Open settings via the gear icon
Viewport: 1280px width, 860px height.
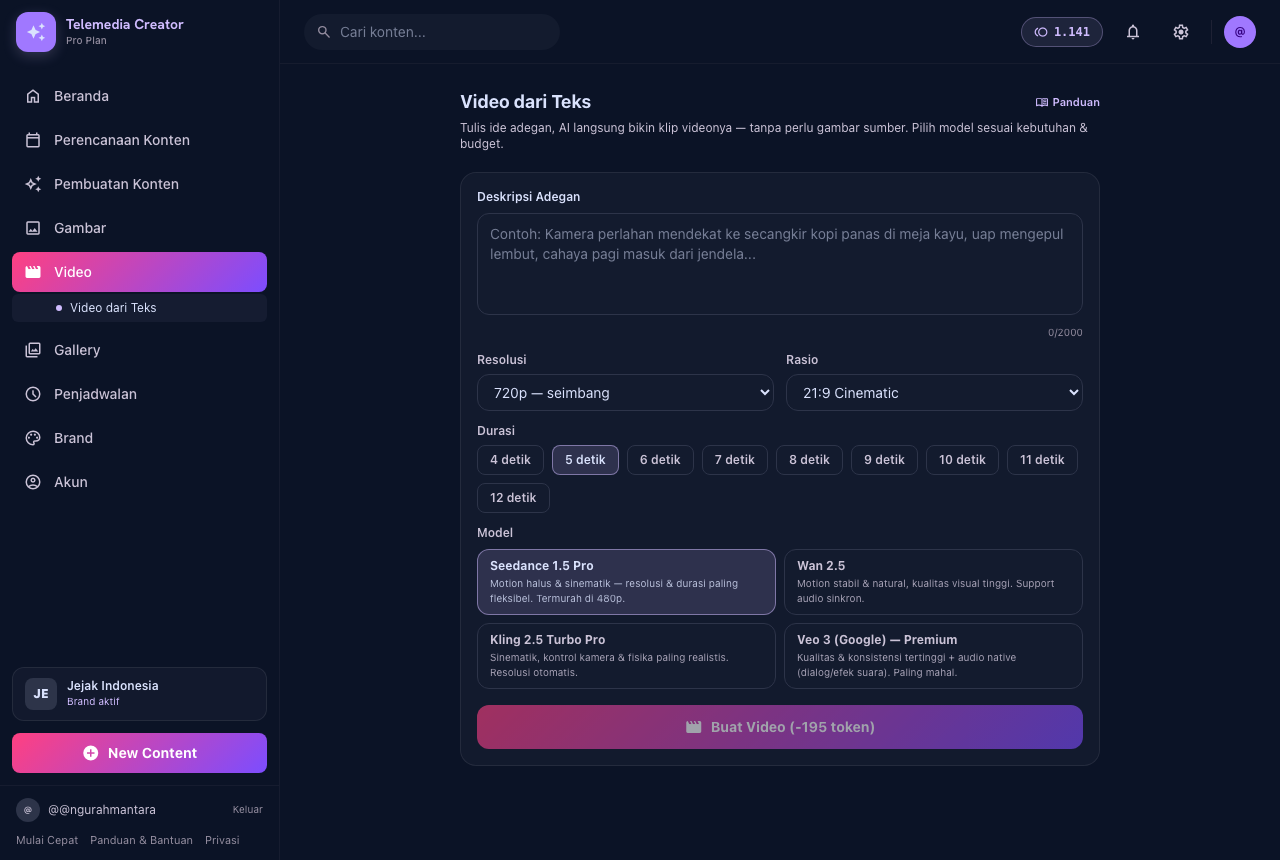point(1181,32)
